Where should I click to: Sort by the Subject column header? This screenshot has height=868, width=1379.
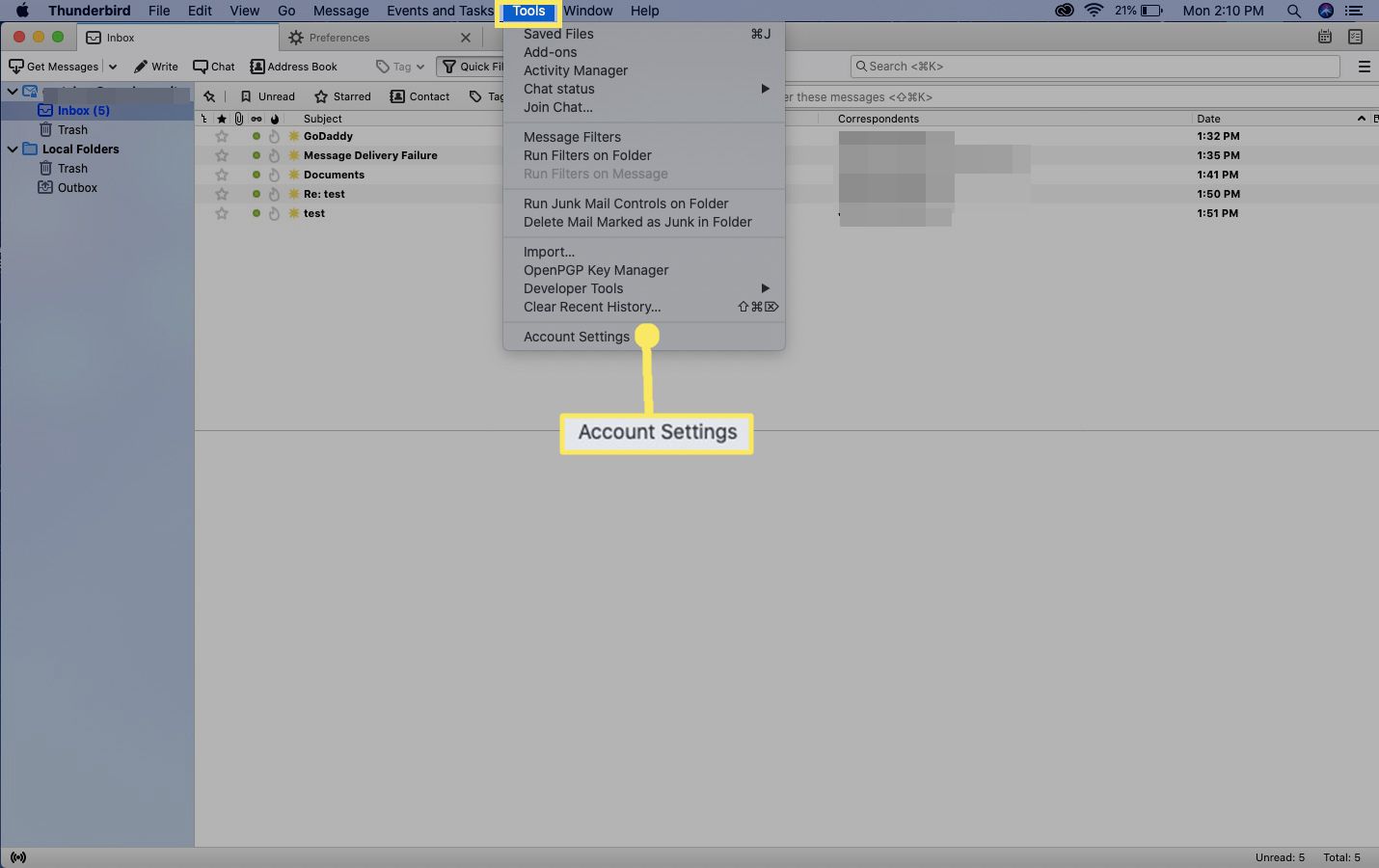[x=322, y=119]
